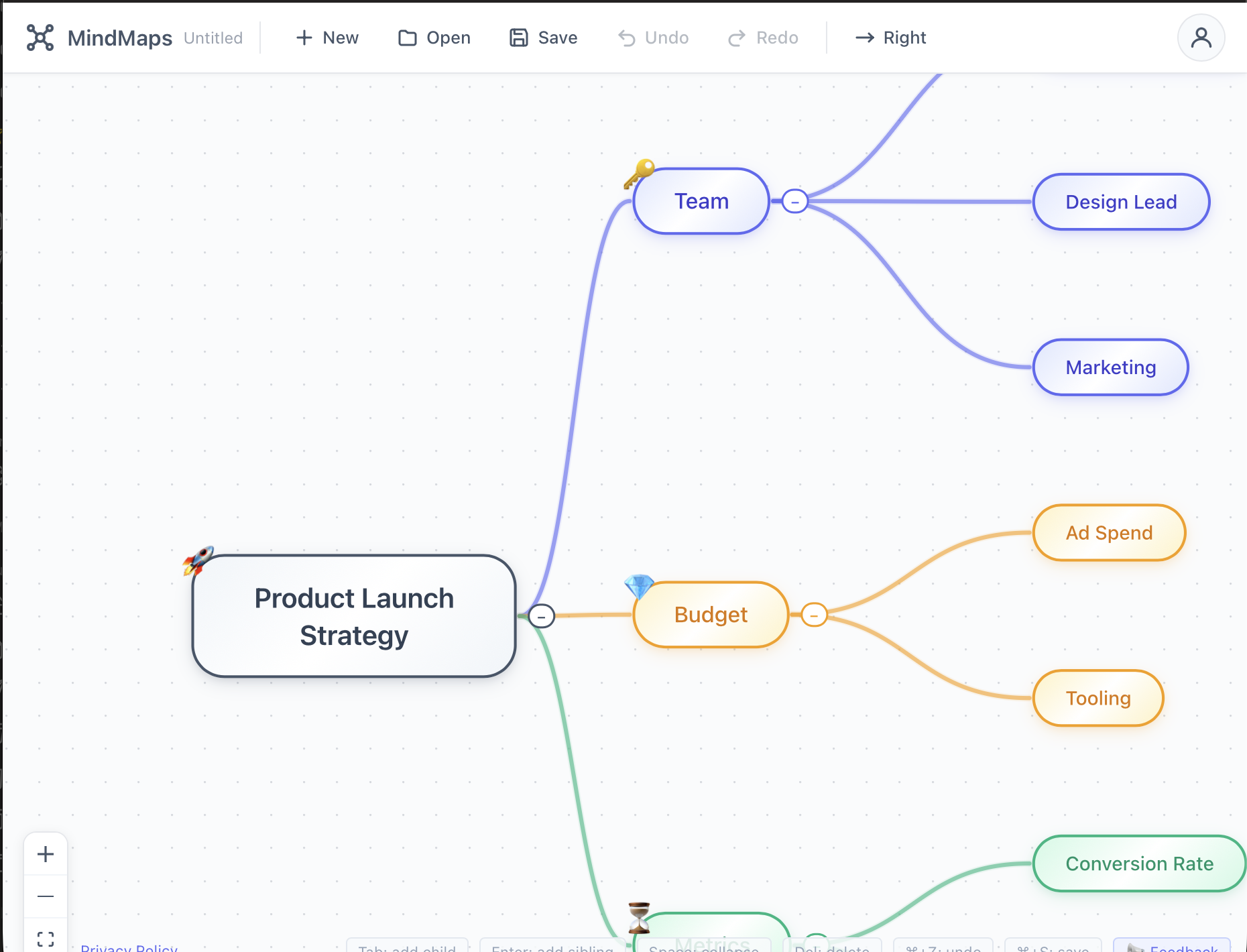
Task: Click the rocket emoji on the root node
Action: coord(198,560)
